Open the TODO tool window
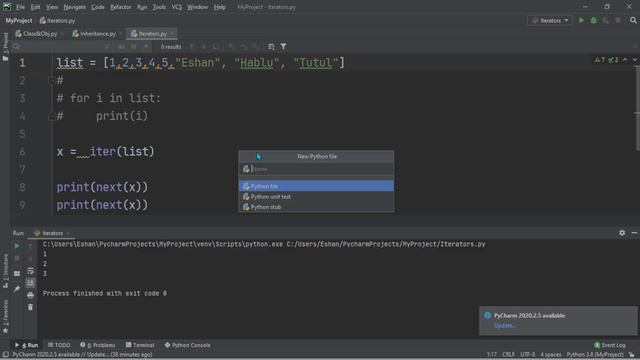This screenshot has width=640, height=360. (59, 345)
